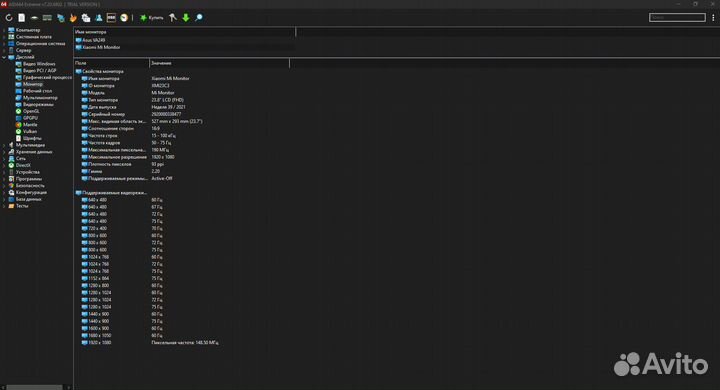Start the flame stability test icon
720x390 pixels.
click(73, 18)
